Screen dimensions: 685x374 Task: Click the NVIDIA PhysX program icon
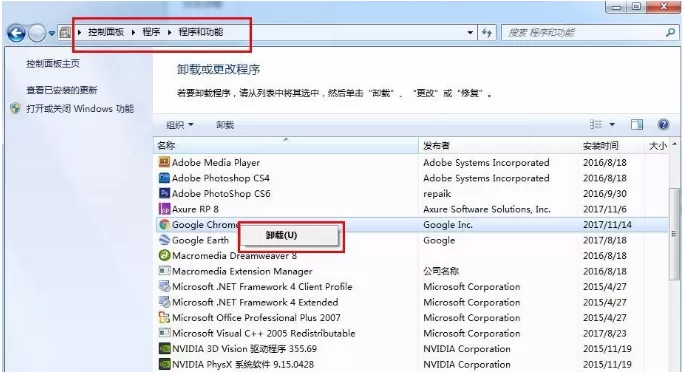pos(164,364)
